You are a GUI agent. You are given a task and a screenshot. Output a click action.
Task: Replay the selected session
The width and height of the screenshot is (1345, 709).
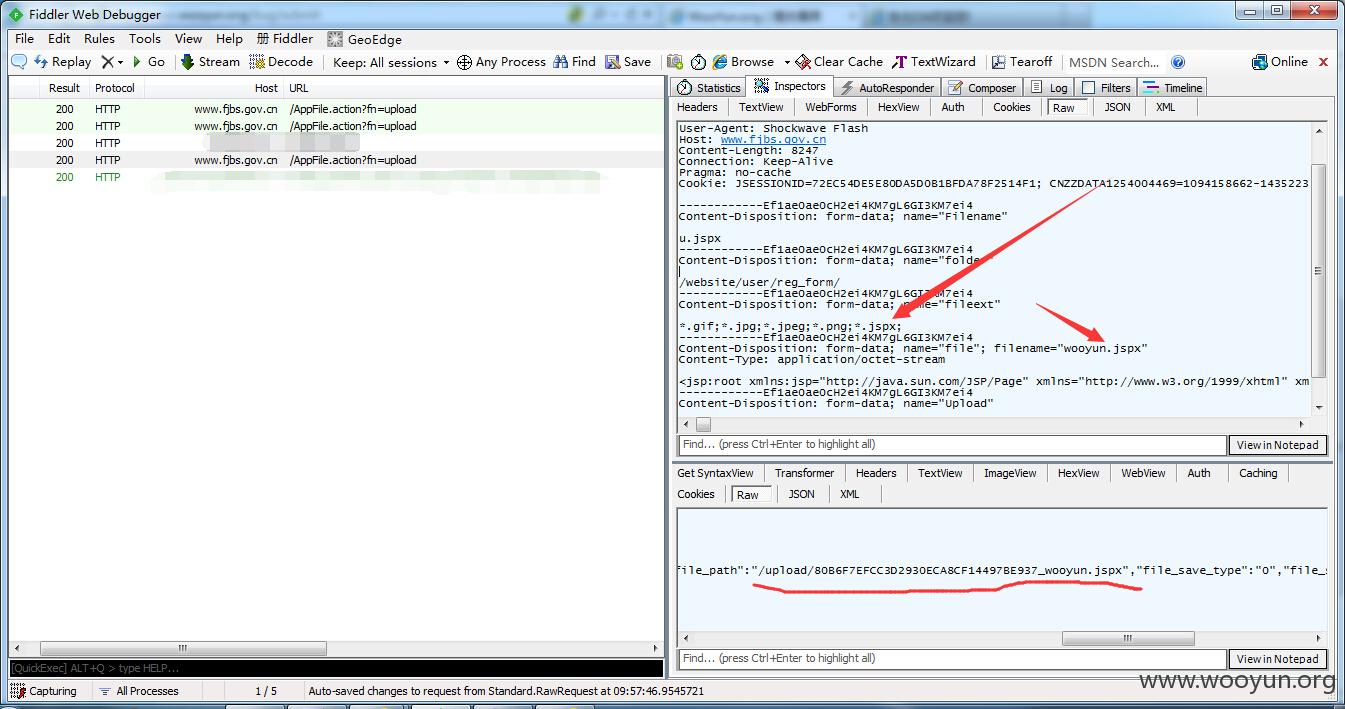click(x=62, y=62)
